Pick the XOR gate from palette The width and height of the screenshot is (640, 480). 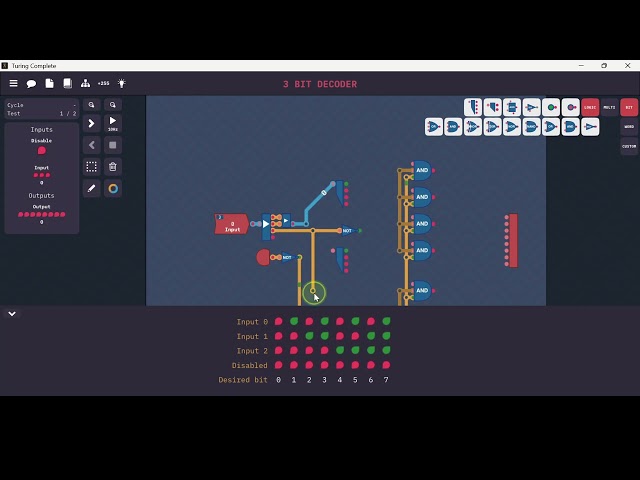pos(492,127)
